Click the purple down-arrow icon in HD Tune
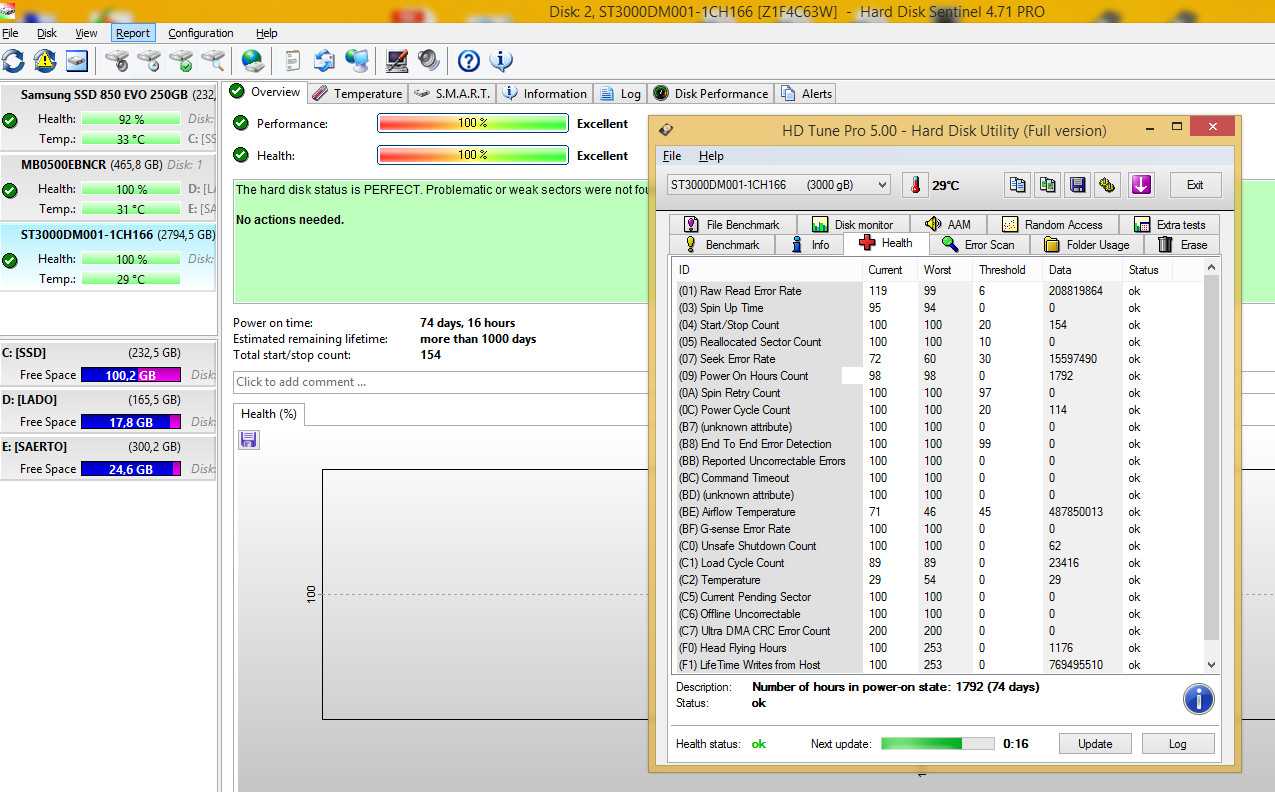This screenshot has height=792, width=1275. pos(1141,185)
